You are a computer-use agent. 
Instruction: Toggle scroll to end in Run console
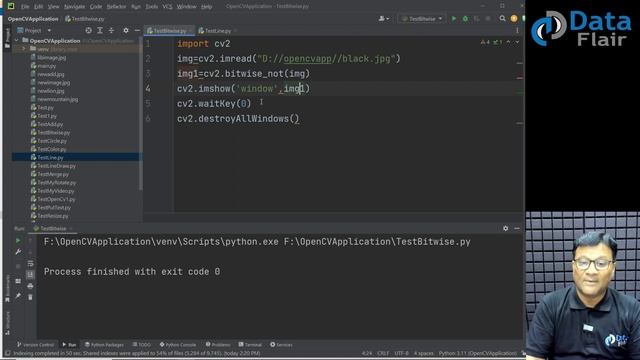30,275
